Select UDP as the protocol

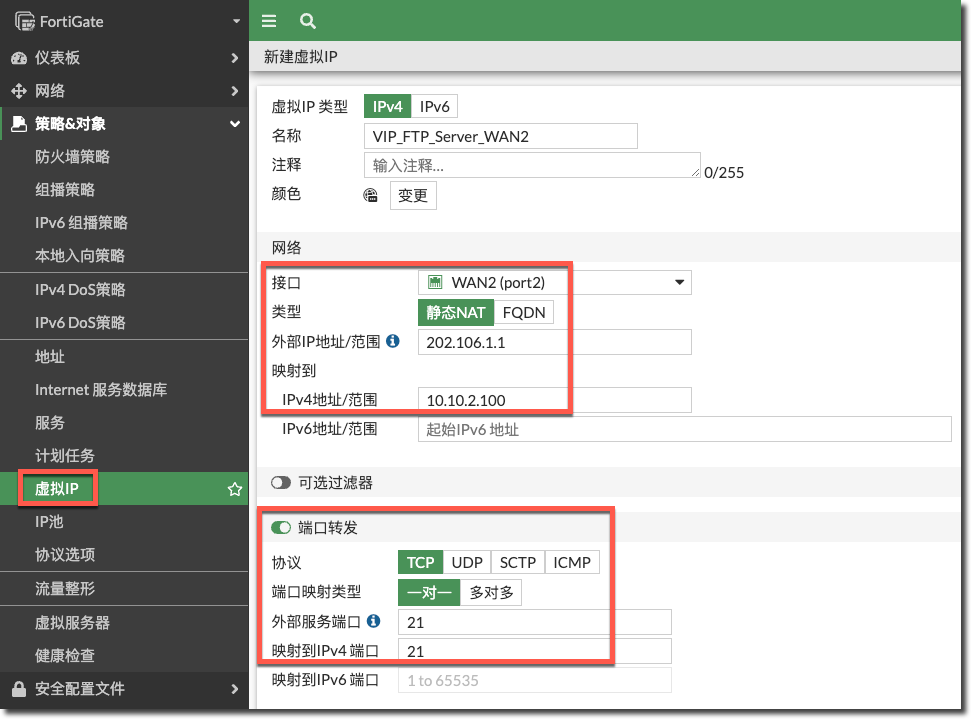tap(467, 562)
